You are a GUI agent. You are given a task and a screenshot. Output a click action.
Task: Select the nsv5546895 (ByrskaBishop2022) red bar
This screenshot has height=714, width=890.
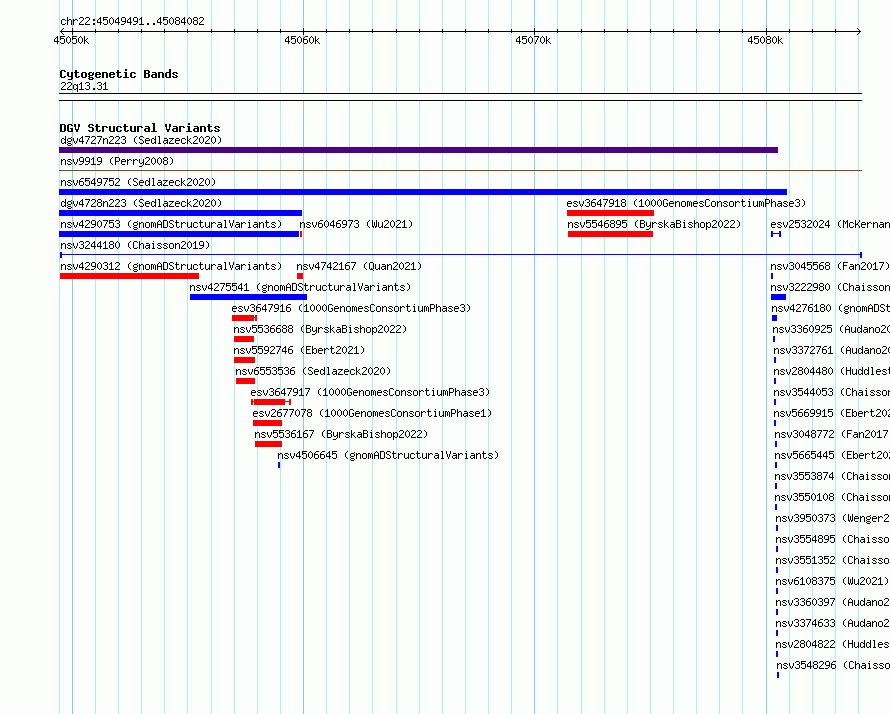tap(610, 234)
